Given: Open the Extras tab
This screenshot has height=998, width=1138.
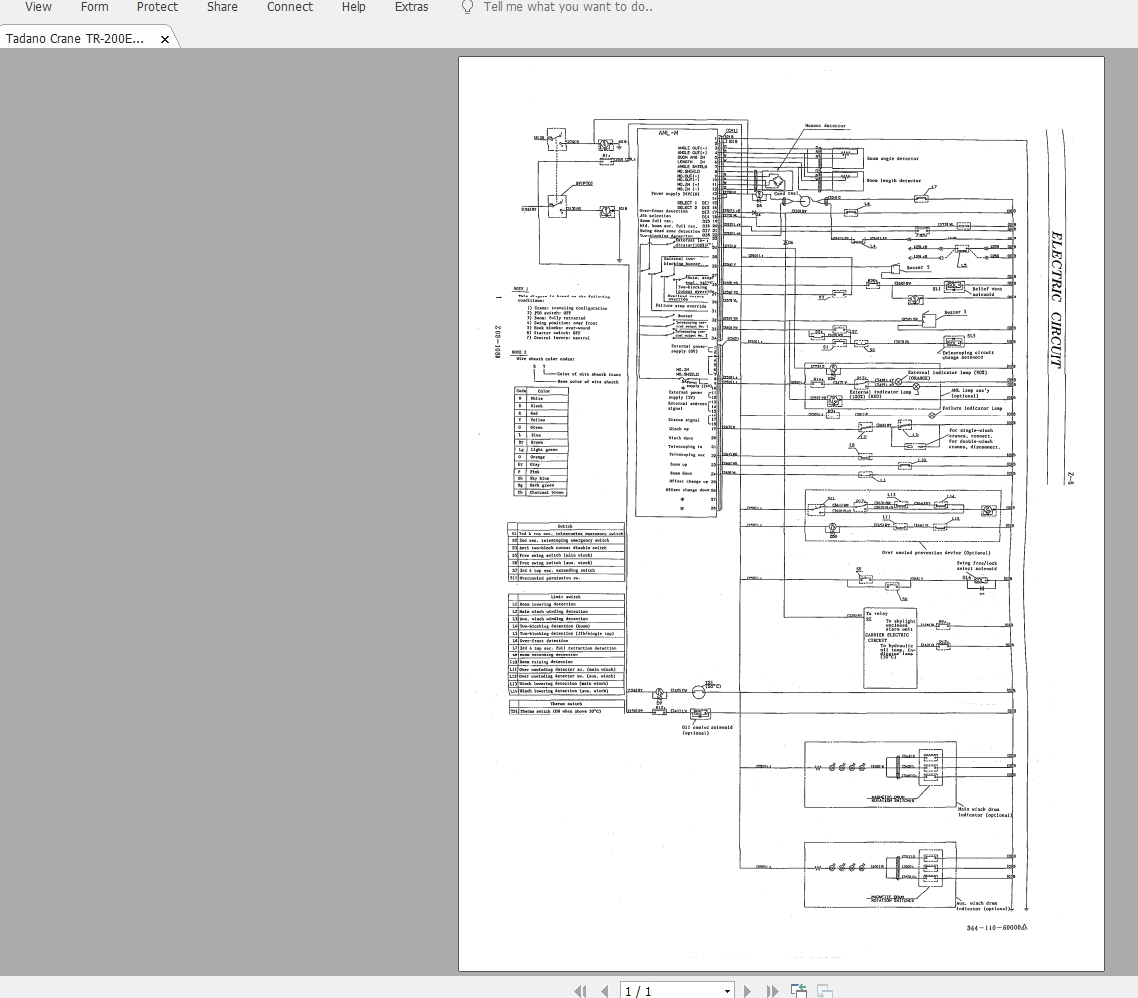Looking at the screenshot, I should 411,7.
